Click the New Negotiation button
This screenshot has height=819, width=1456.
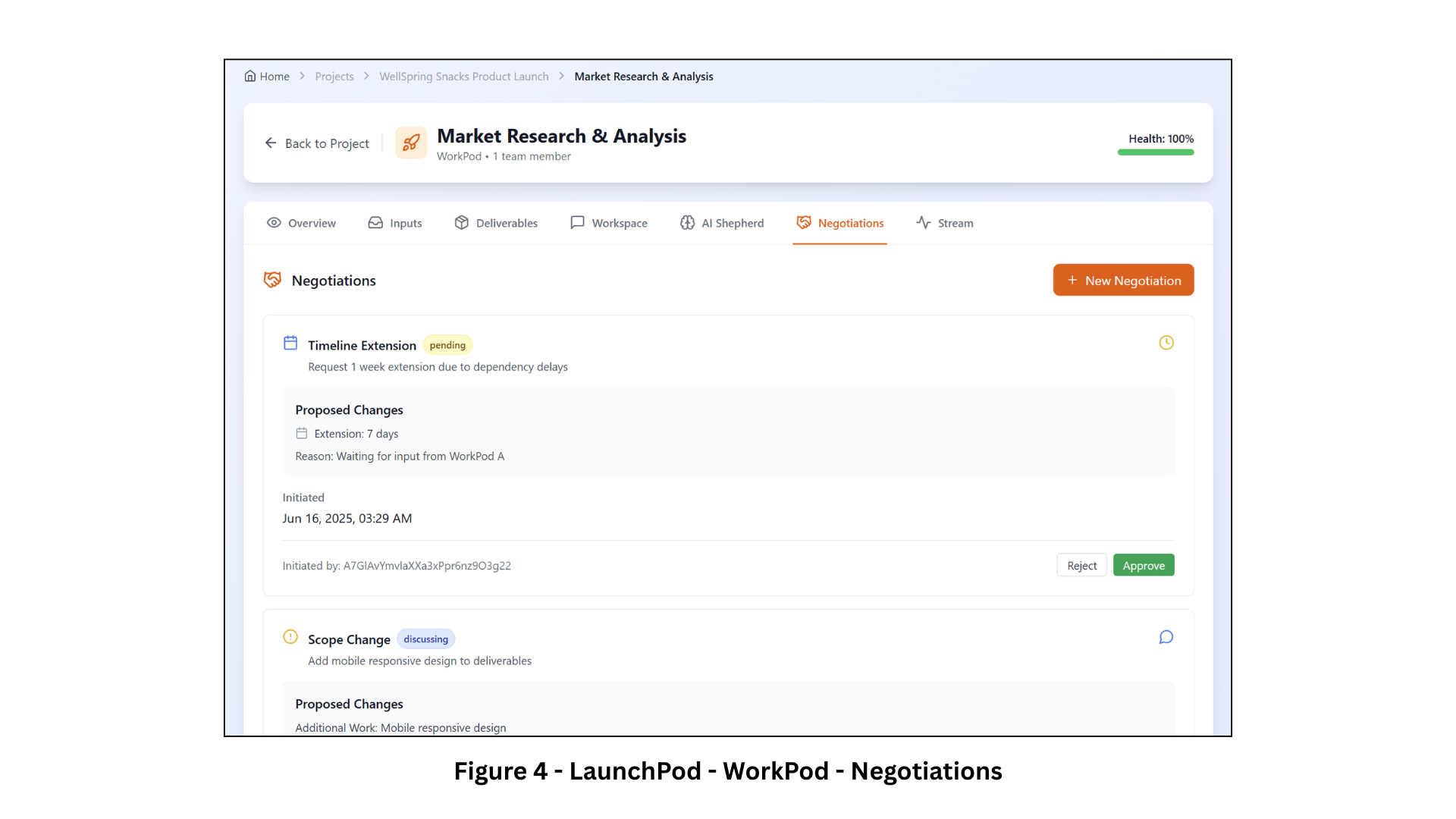click(x=1123, y=280)
